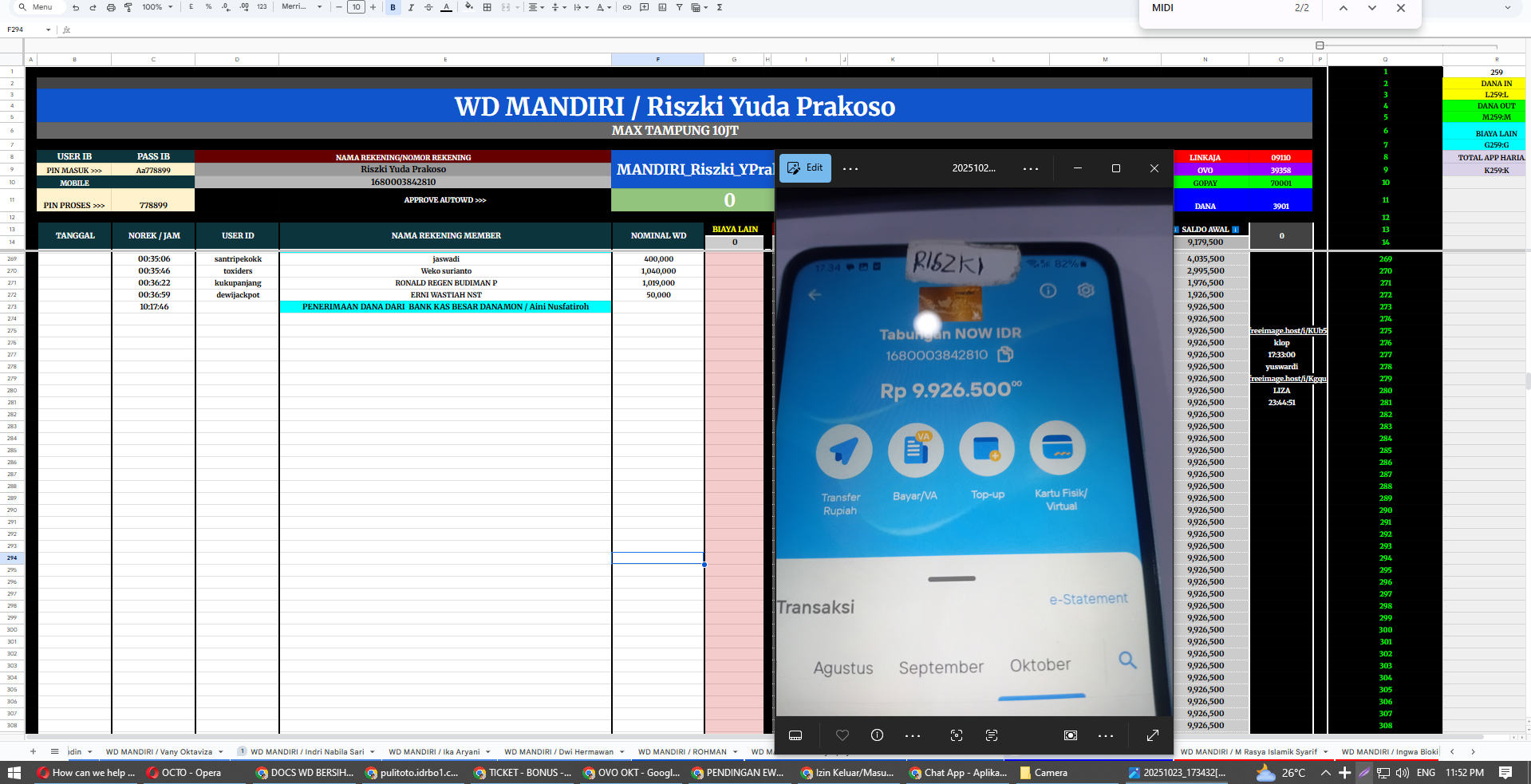Click Edit in the Photos window
Viewport: 1531px width, 784px height.
click(x=805, y=168)
